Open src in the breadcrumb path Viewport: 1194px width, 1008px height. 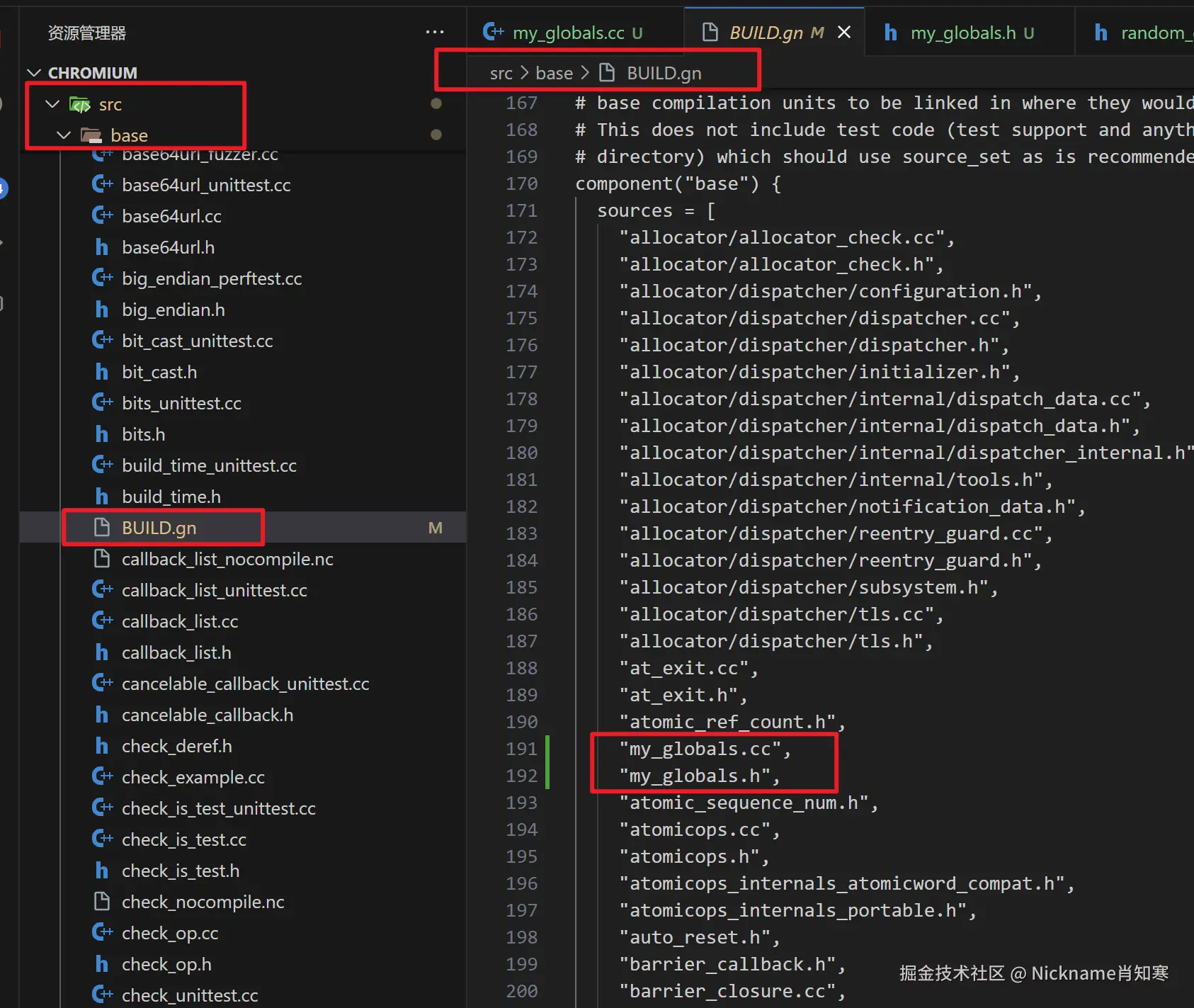click(501, 73)
